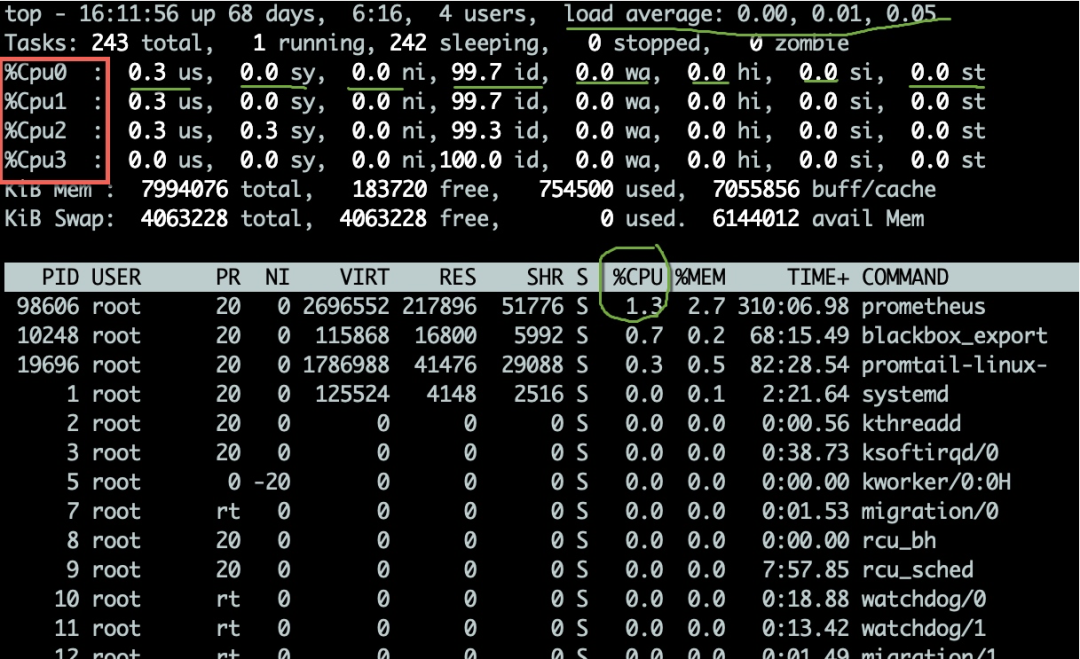Viewport: 1080px width, 659px height.
Task: Click the %Cpu1 label
Action: [x=35, y=102]
